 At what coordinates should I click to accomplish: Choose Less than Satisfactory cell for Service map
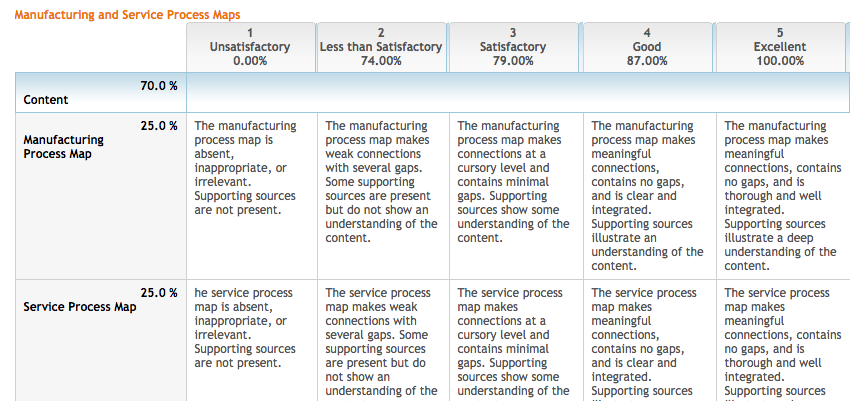click(383, 340)
